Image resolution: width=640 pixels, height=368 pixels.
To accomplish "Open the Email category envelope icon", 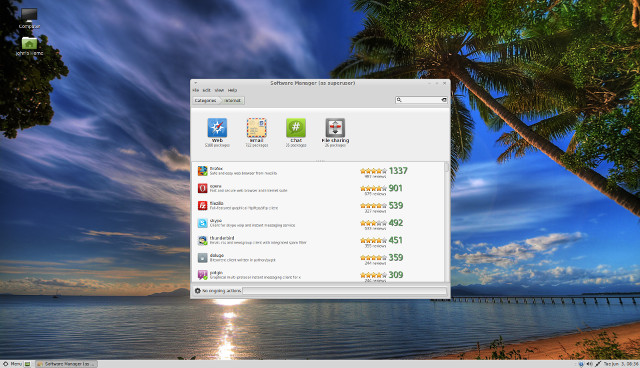I will [256, 128].
